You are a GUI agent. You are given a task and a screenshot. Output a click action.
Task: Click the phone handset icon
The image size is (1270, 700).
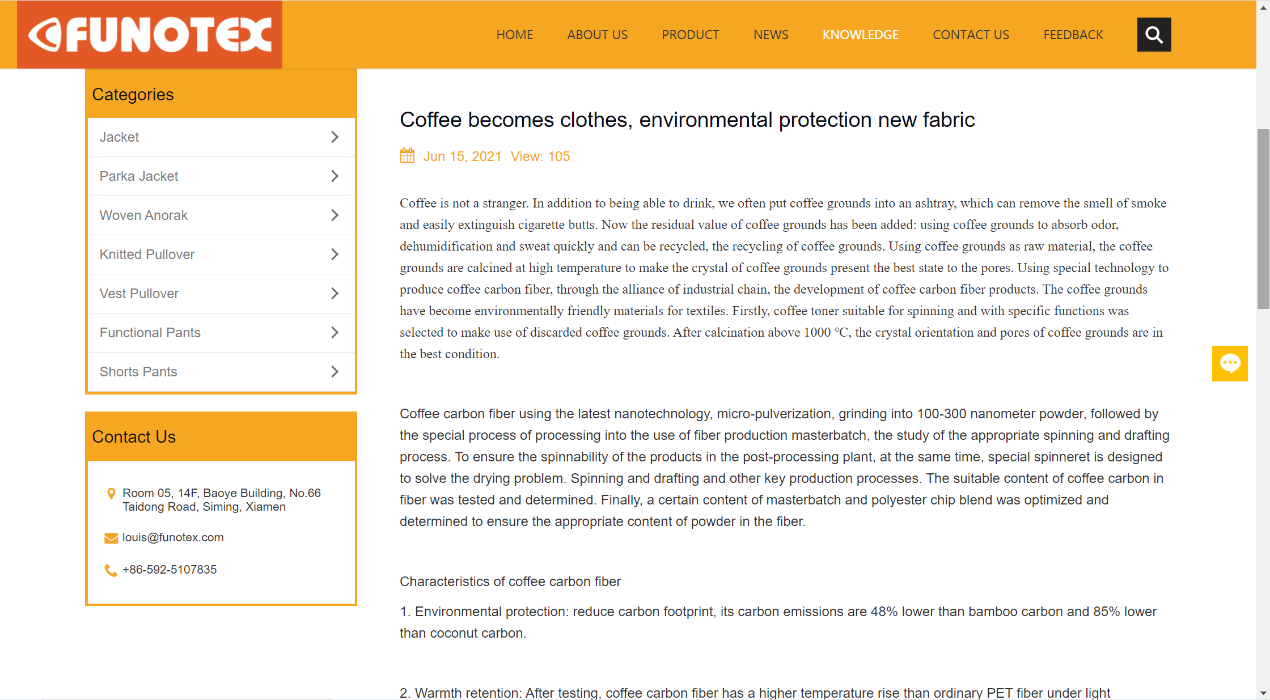click(111, 570)
